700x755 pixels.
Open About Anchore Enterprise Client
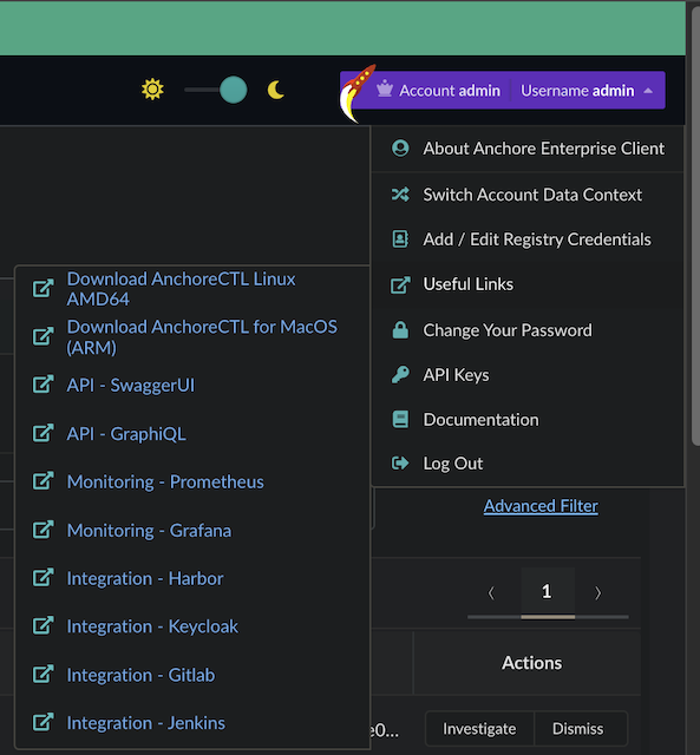click(543, 148)
